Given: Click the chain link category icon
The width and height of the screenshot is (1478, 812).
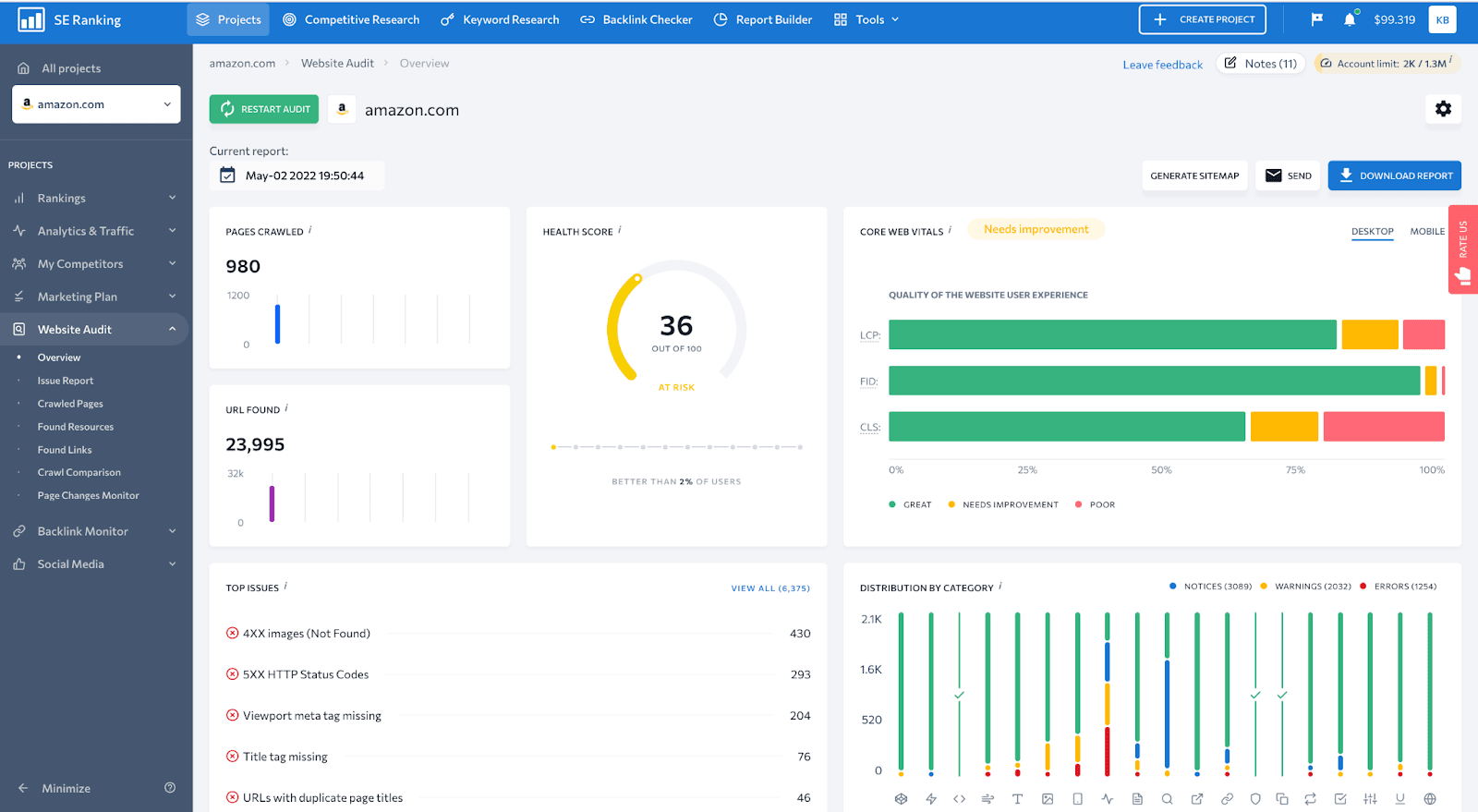Looking at the screenshot, I should click(x=1227, y=799).
